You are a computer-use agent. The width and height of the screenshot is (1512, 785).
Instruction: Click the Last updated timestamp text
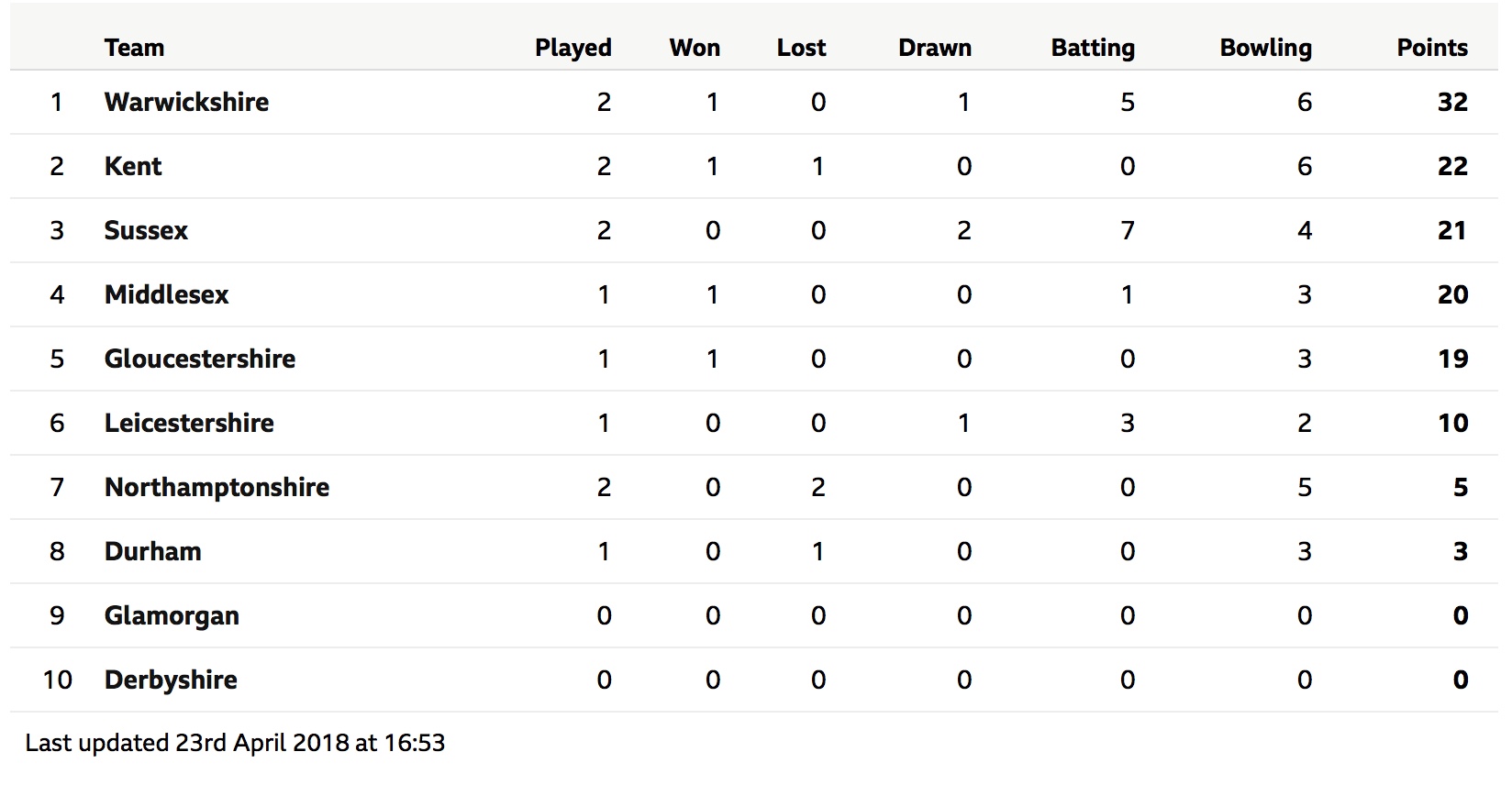[x=235, y=743]
